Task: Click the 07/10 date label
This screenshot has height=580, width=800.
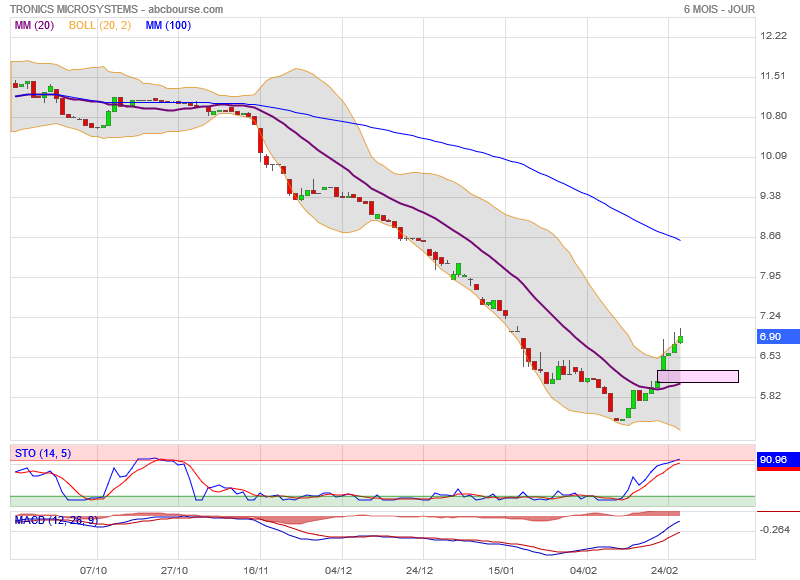Action: point(93,570)
